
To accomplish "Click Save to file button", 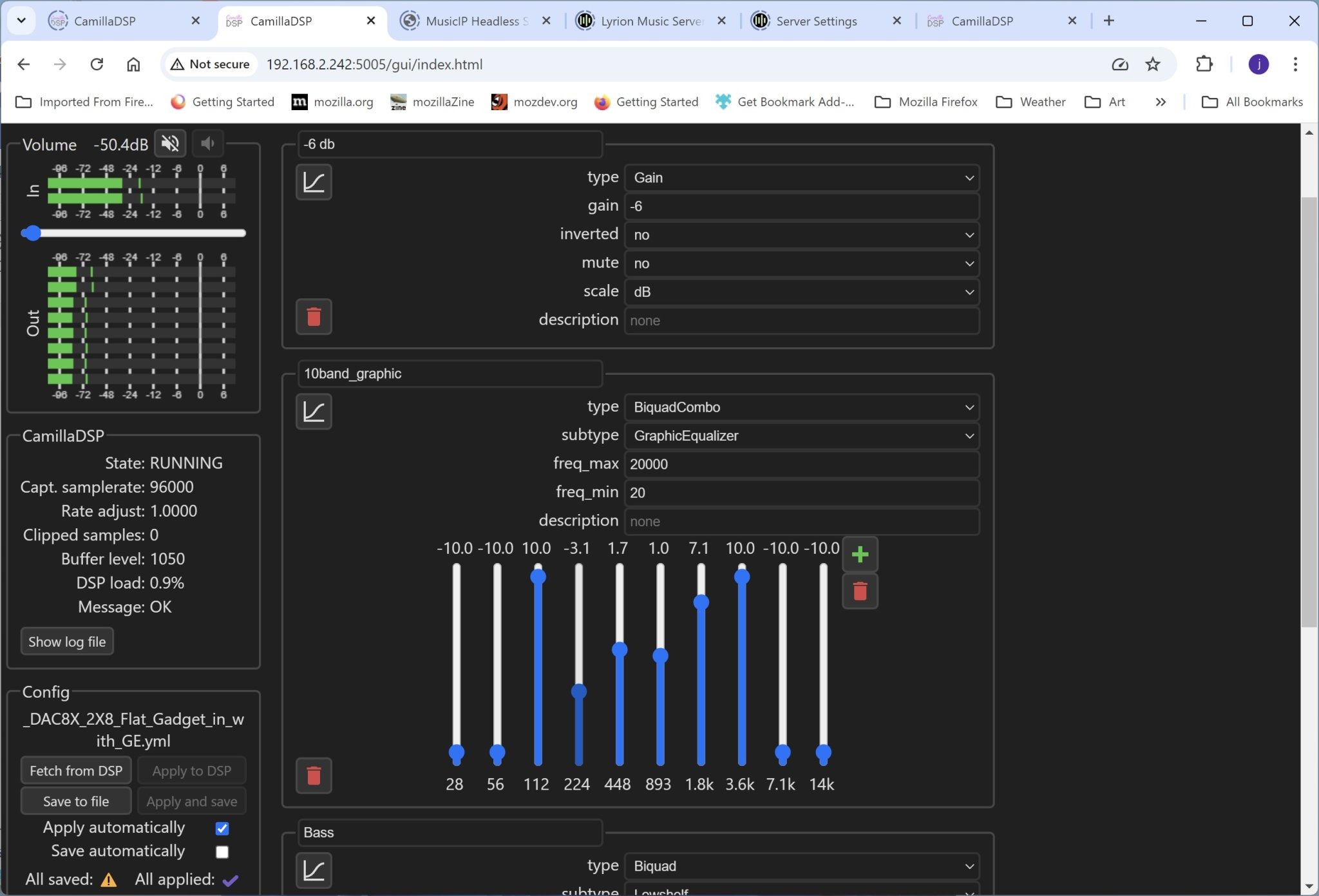I will point(76,801).
